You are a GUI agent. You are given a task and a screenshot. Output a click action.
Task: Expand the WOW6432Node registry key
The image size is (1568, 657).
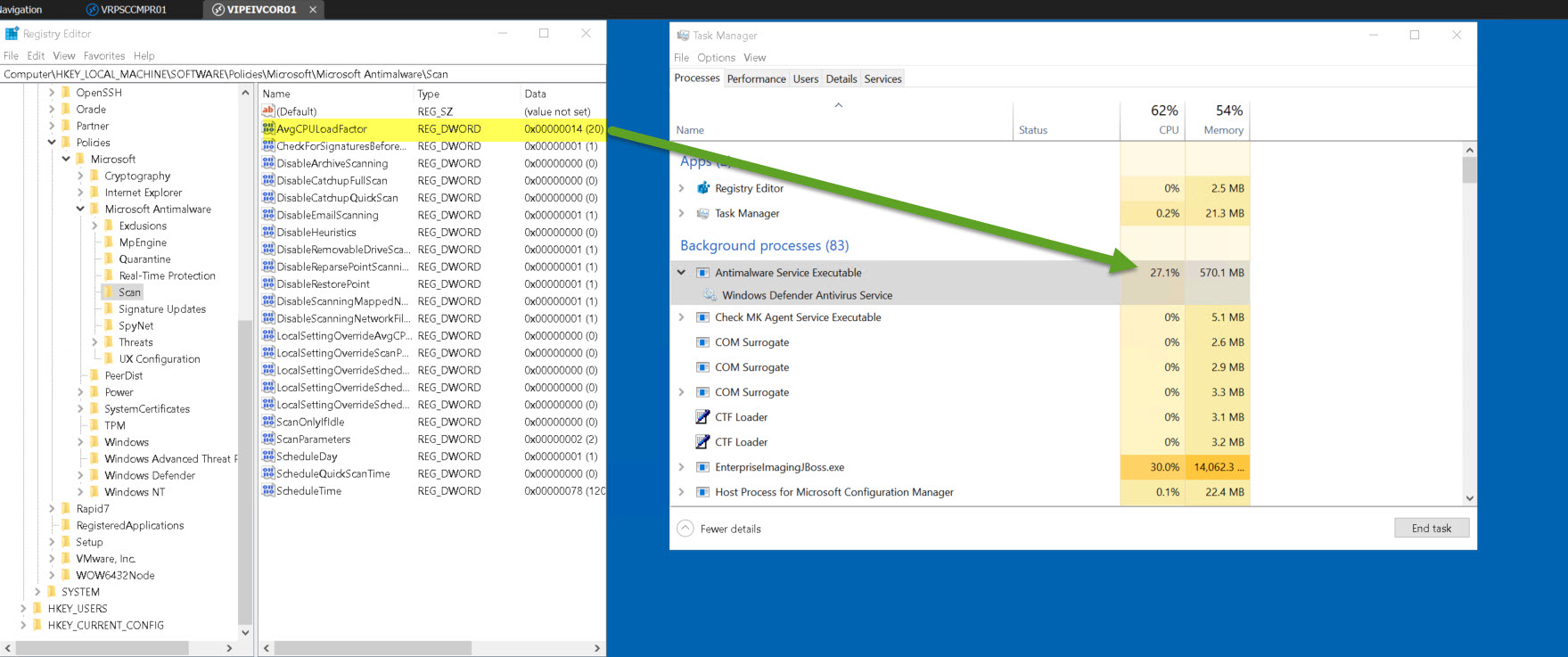click(x=52, y=575)
